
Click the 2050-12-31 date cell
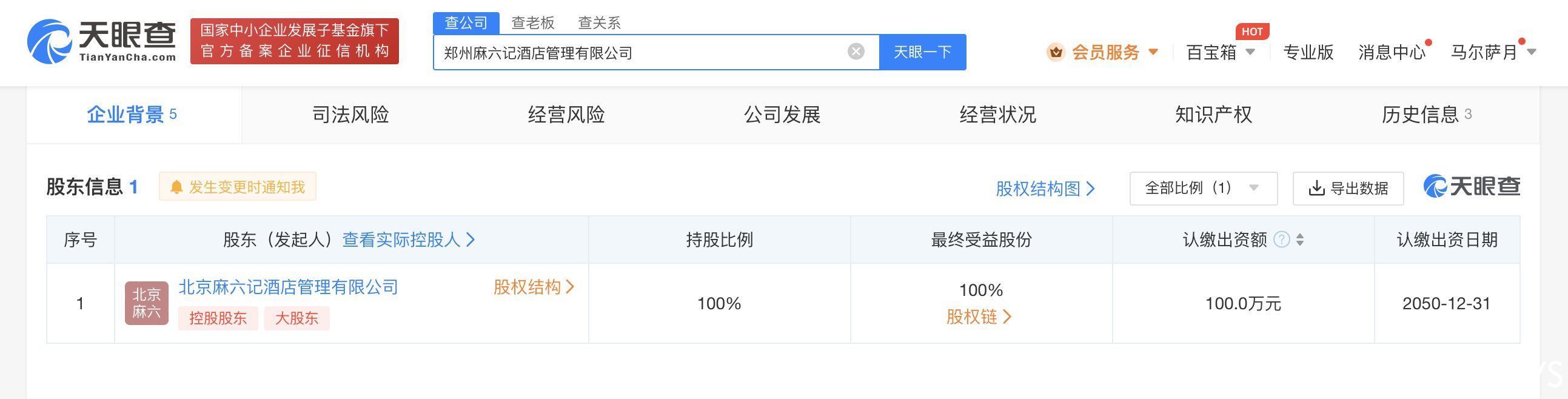(1446, 303)
